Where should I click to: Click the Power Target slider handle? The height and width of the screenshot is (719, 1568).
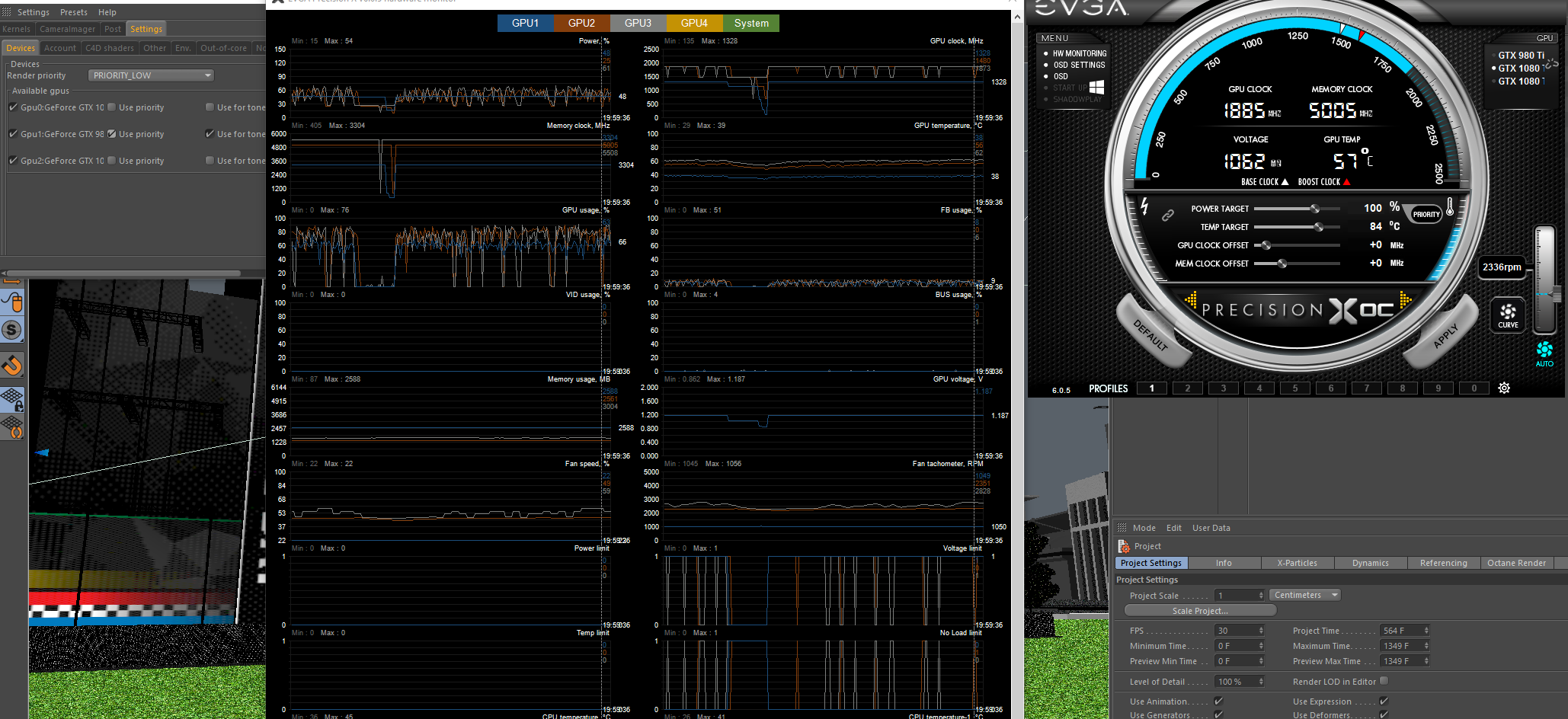[x=1314, y=209]
